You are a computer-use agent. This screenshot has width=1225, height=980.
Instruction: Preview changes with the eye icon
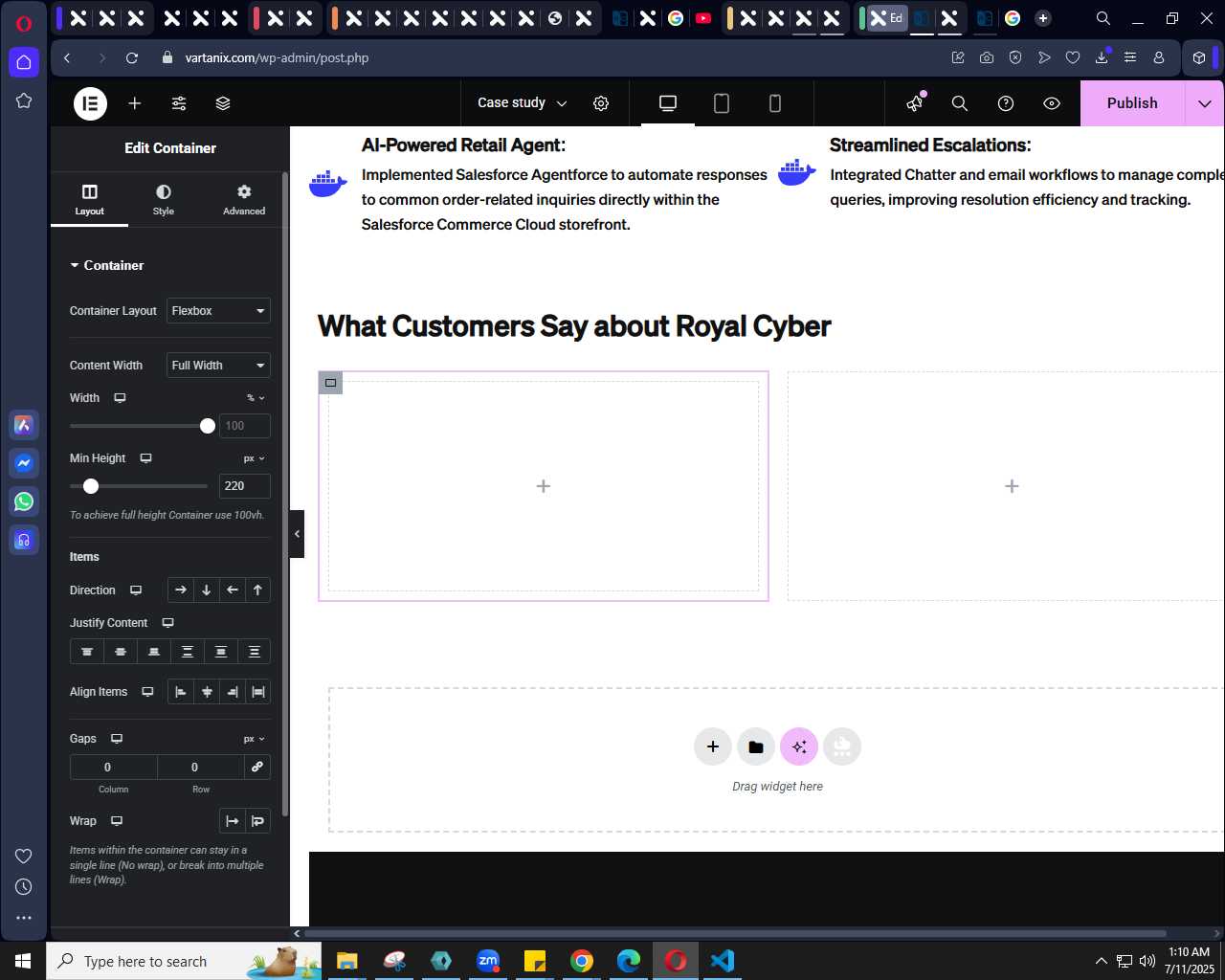[x=1052, y=103]
